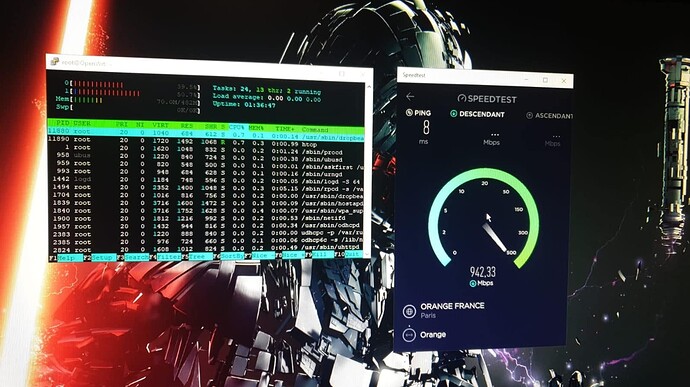Click the DESCENDANT download icon

point(453,114)
